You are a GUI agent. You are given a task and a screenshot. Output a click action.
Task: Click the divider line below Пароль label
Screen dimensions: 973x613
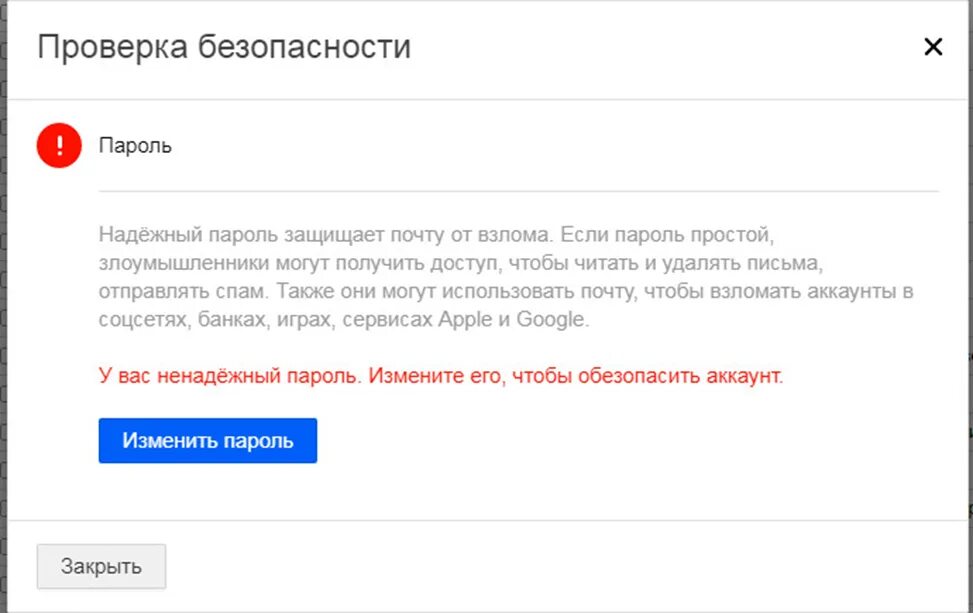[x=518, y=192]
